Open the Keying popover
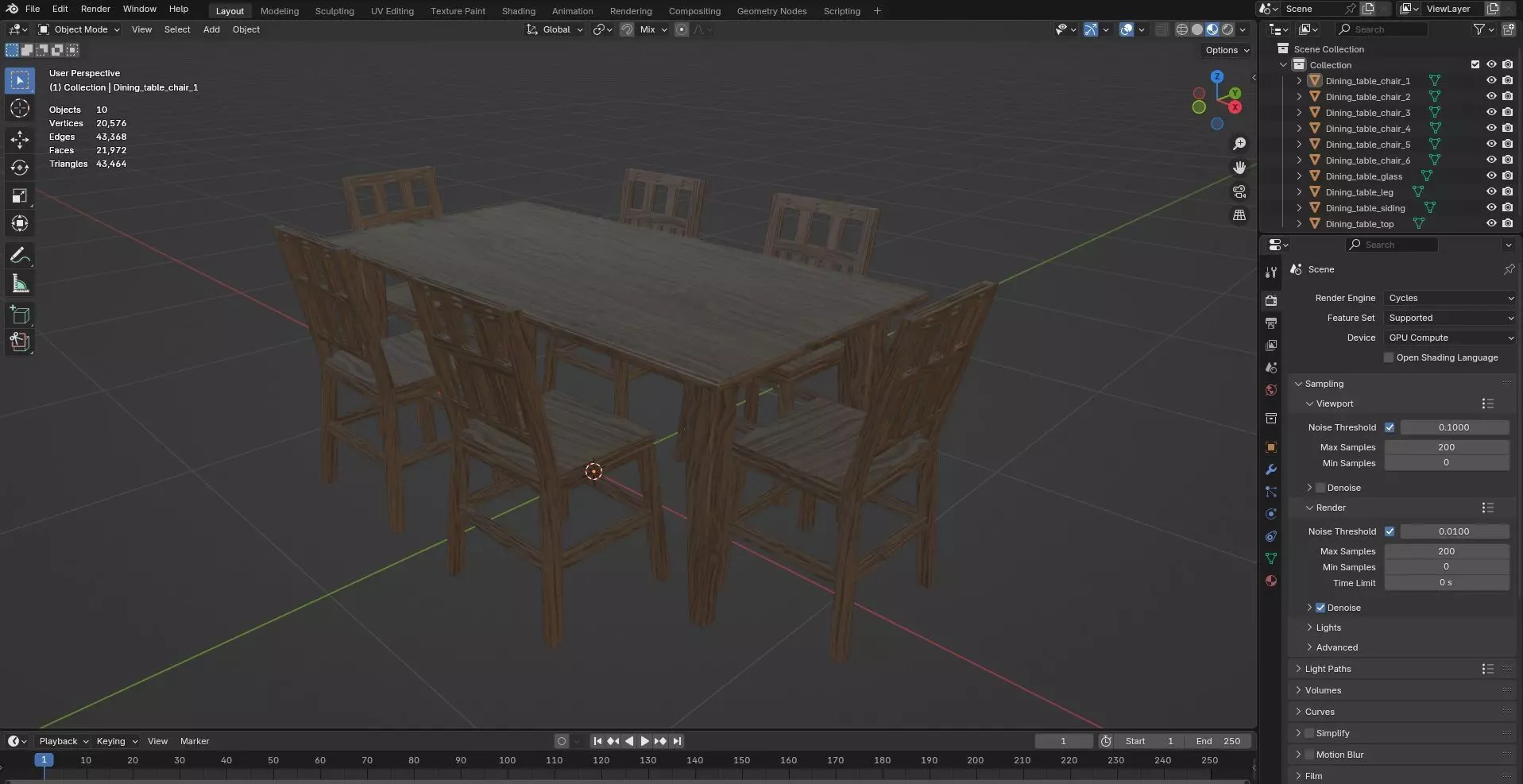Image resolution: width=1523 pixels, height=784 pixels. click(x=117, y=741)
